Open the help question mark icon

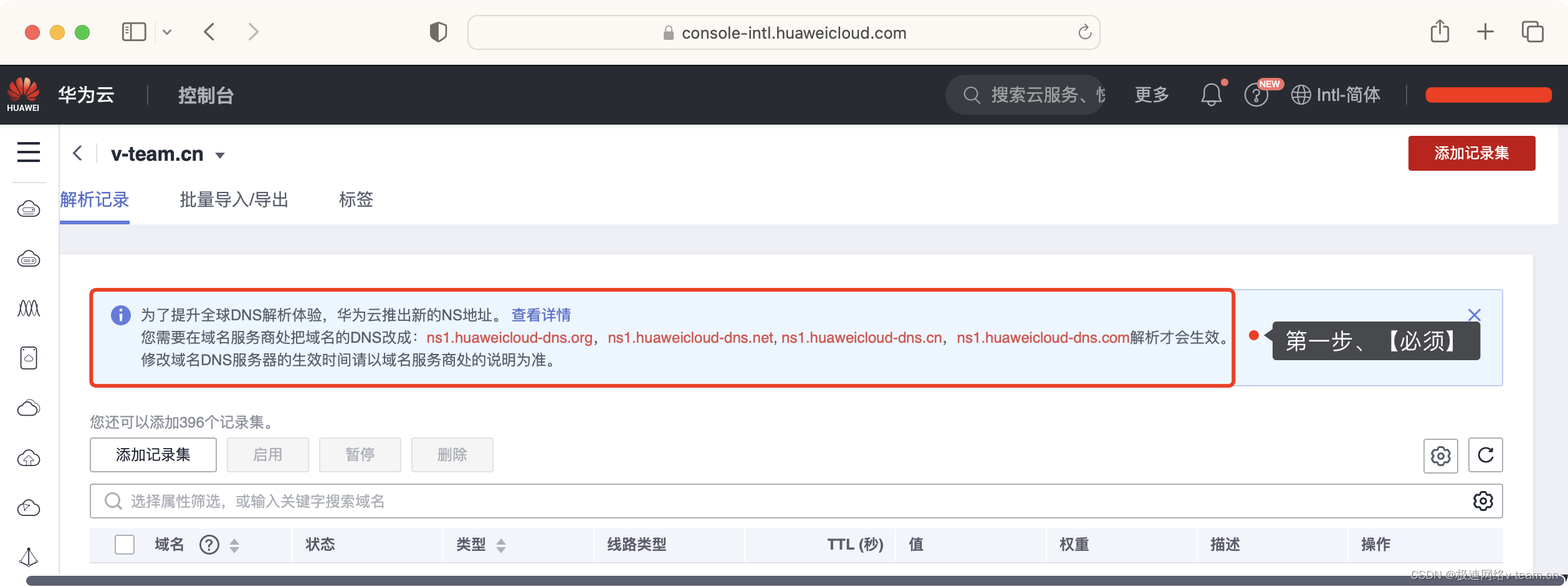coord(1256,95)
